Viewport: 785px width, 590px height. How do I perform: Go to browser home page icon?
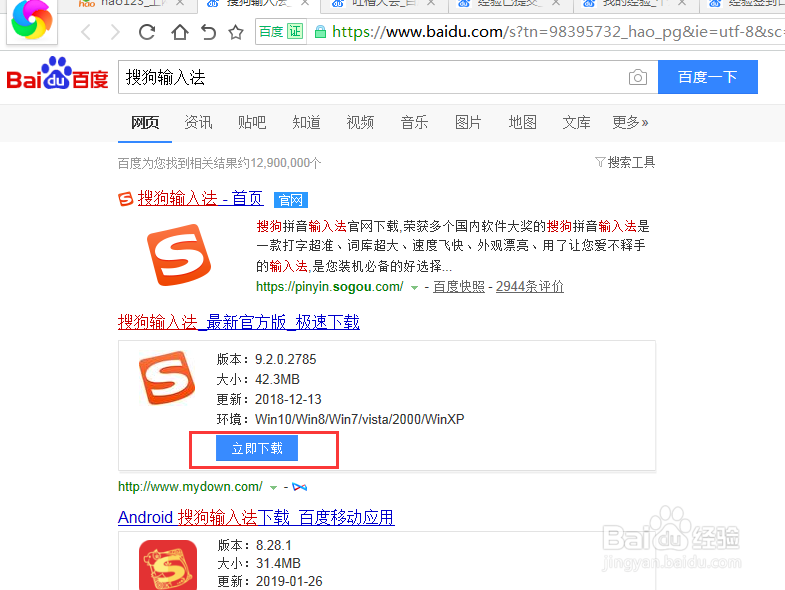pos(180,32)
